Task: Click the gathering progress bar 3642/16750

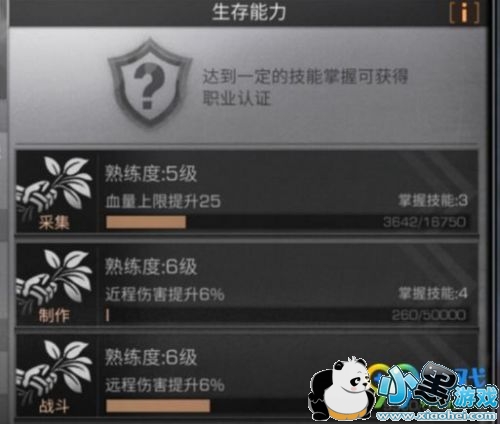Action: [x=287, y=222]
